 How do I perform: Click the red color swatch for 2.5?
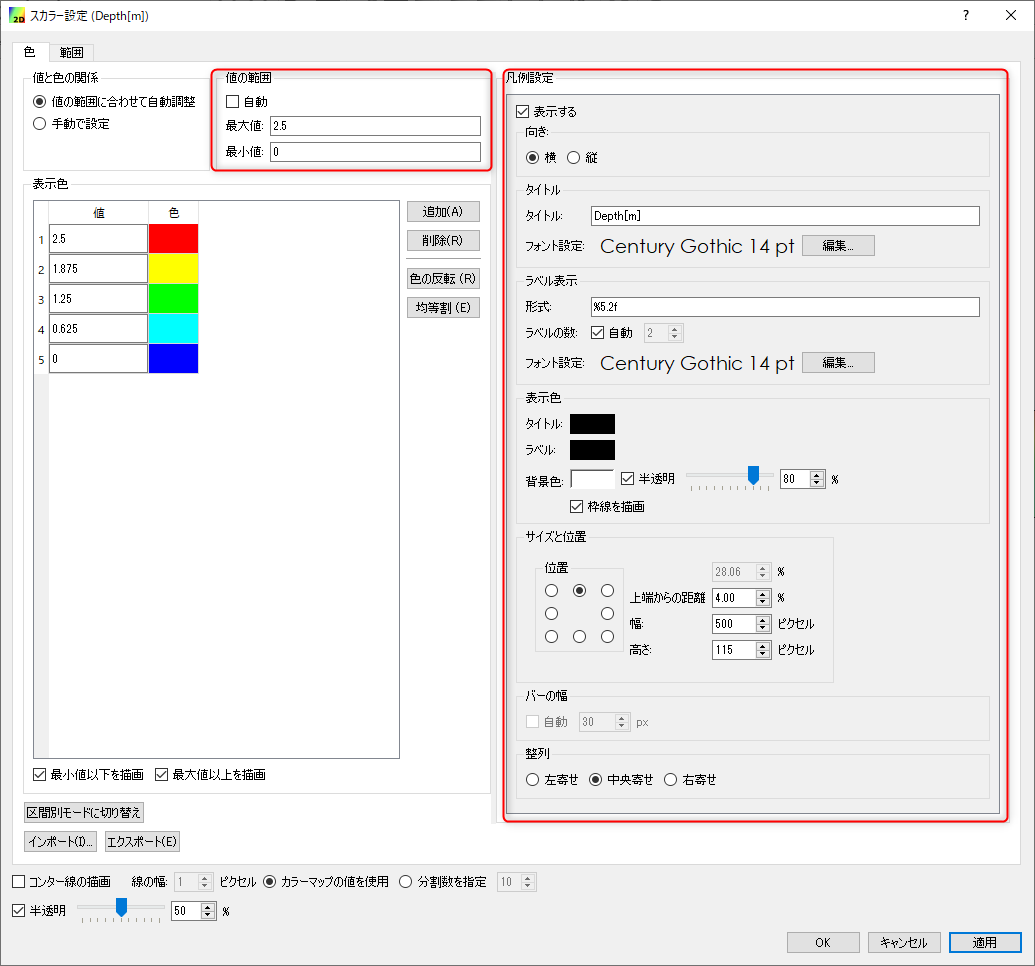173,239
